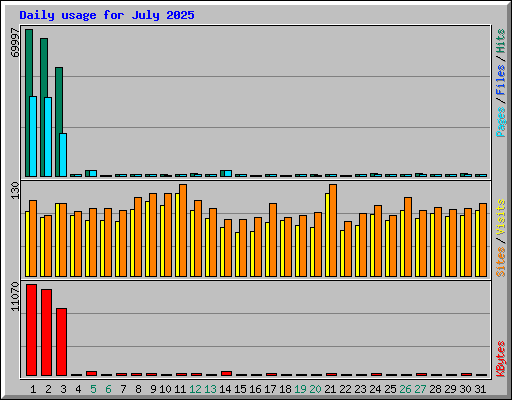Click day 21 yellow visits bar
The width and height of the screenshot is (512, 400).
point(327,235)
